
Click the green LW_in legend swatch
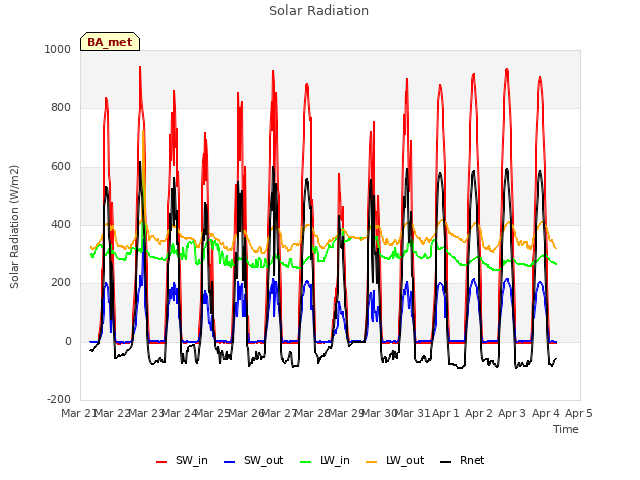(305, 462)
